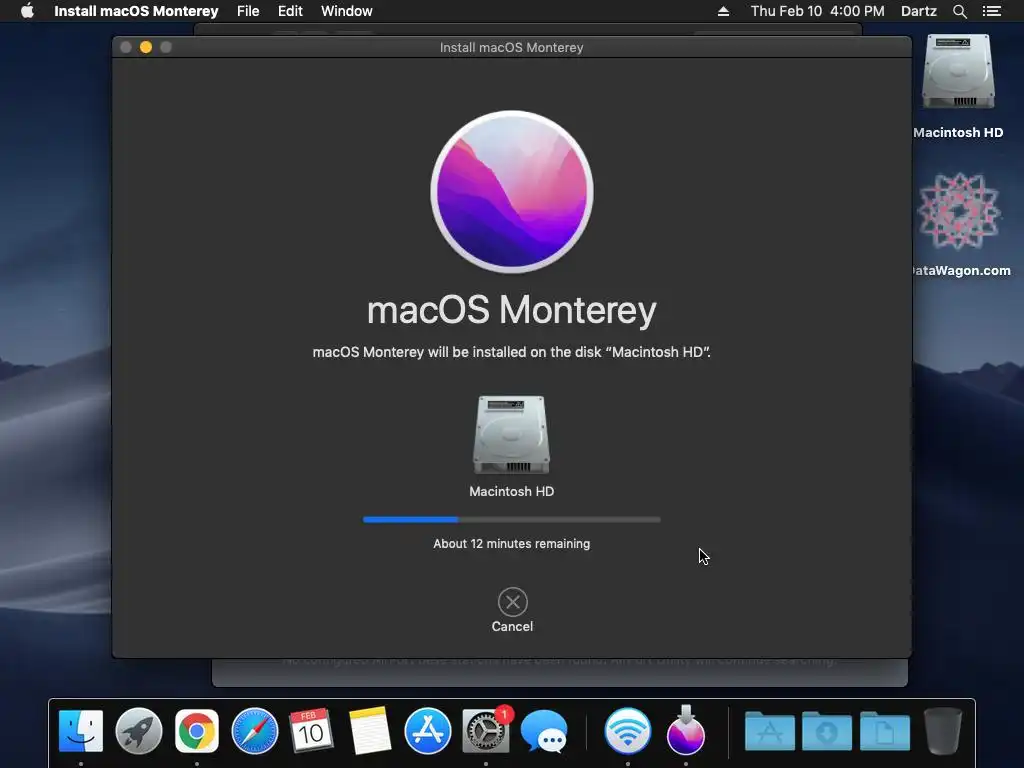Open Finder from the Dock

point(81,731)
